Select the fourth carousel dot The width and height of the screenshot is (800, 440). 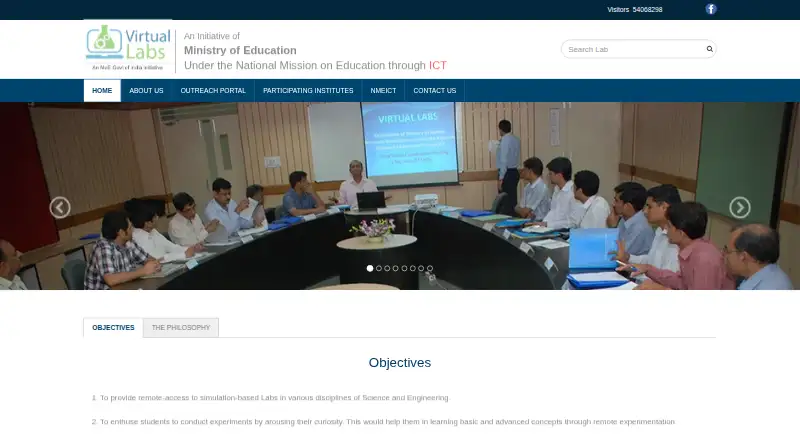point(395,268)
